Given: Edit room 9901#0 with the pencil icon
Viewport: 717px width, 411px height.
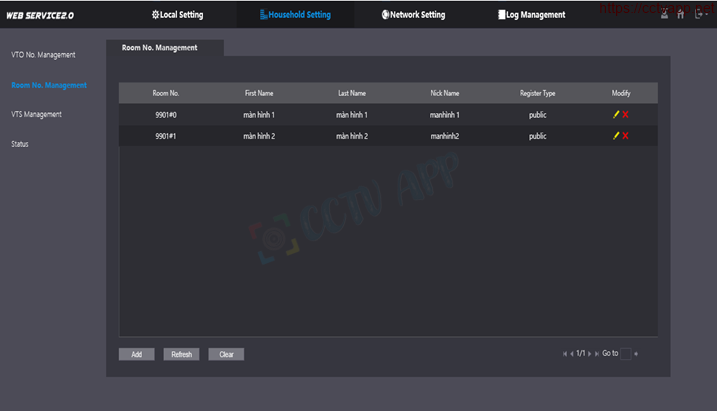Looking at the screenshot, I should point(617,115).
